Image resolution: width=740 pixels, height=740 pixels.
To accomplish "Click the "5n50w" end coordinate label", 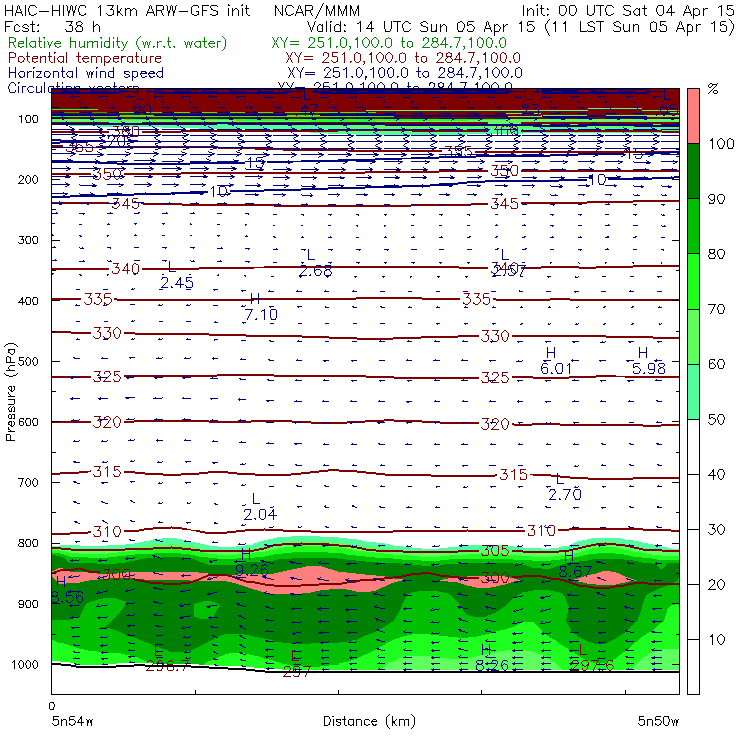I will [658, 721].
